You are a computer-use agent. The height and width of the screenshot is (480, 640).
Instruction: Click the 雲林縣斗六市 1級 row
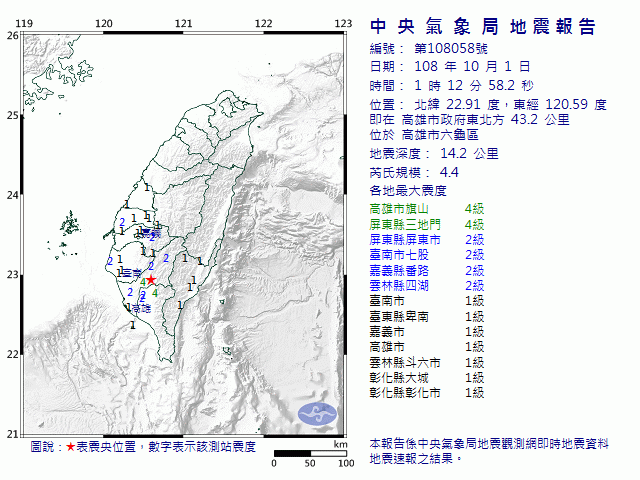pos(427,362)
